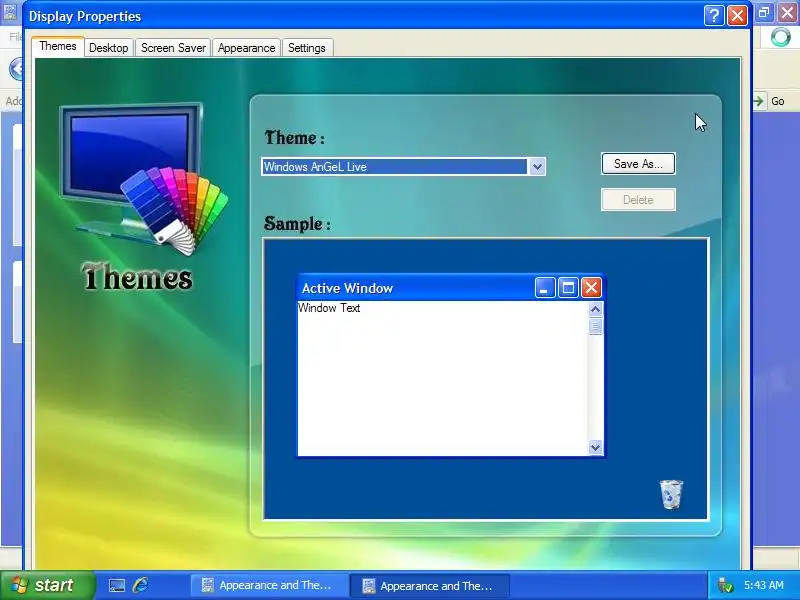Click the Sample : label
Image resolution: width=800 pixels, height=600 pixels.
297,223
